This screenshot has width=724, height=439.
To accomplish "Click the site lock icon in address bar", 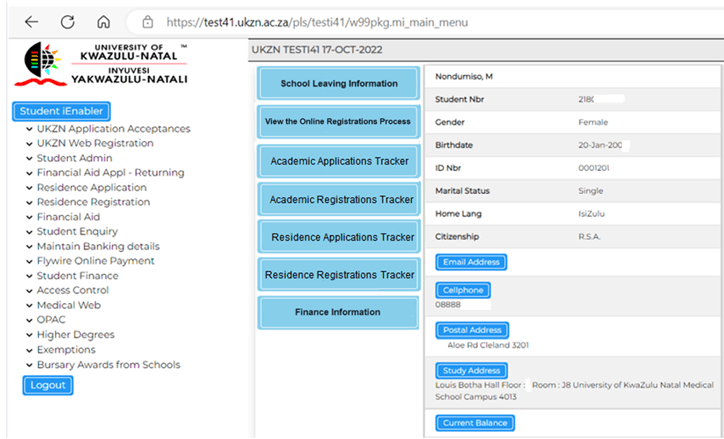I will [147, 21].
